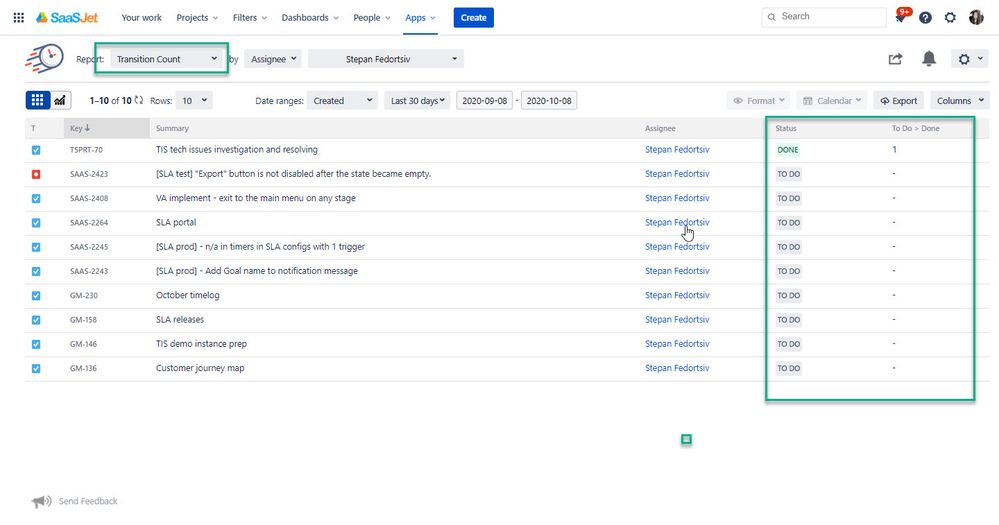This screenshot has width=999, height=525.
Task: Open Stepan Fedortsiv link in GM-136 row
Action: click(x=677, y=368)
